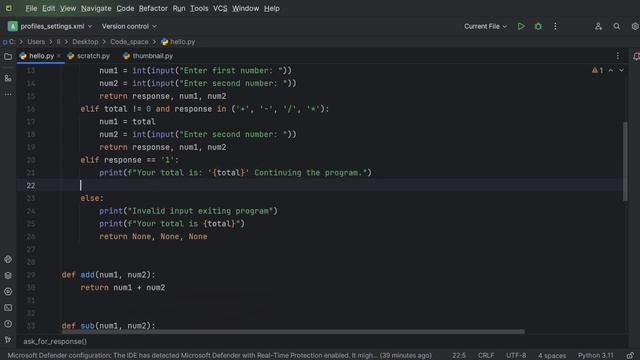The width and height of the screenshot is (640, 360).
Task: Open the Python 3.11 interpreter selector
Action: click(596, 356)
